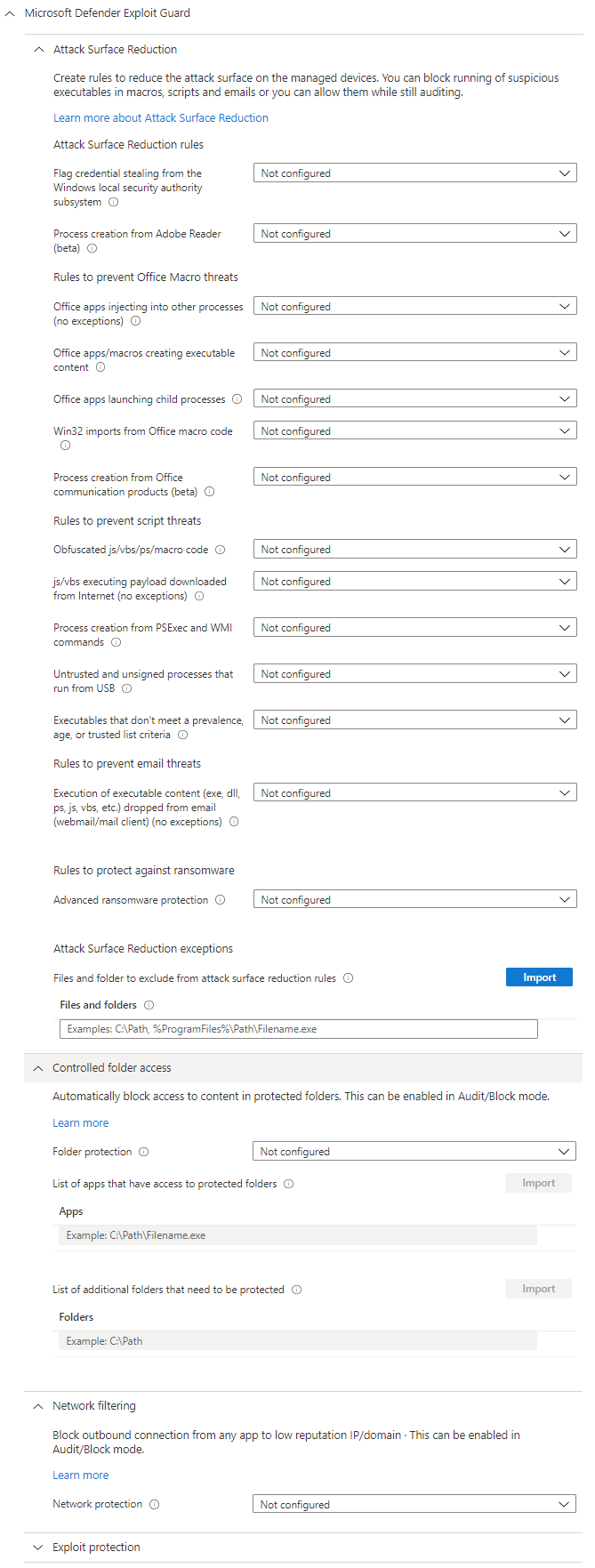The width and height of the screenshot is (595, 1568).
Task: Click the Files and folders exclusion path field
Action: coord(299,1029)
